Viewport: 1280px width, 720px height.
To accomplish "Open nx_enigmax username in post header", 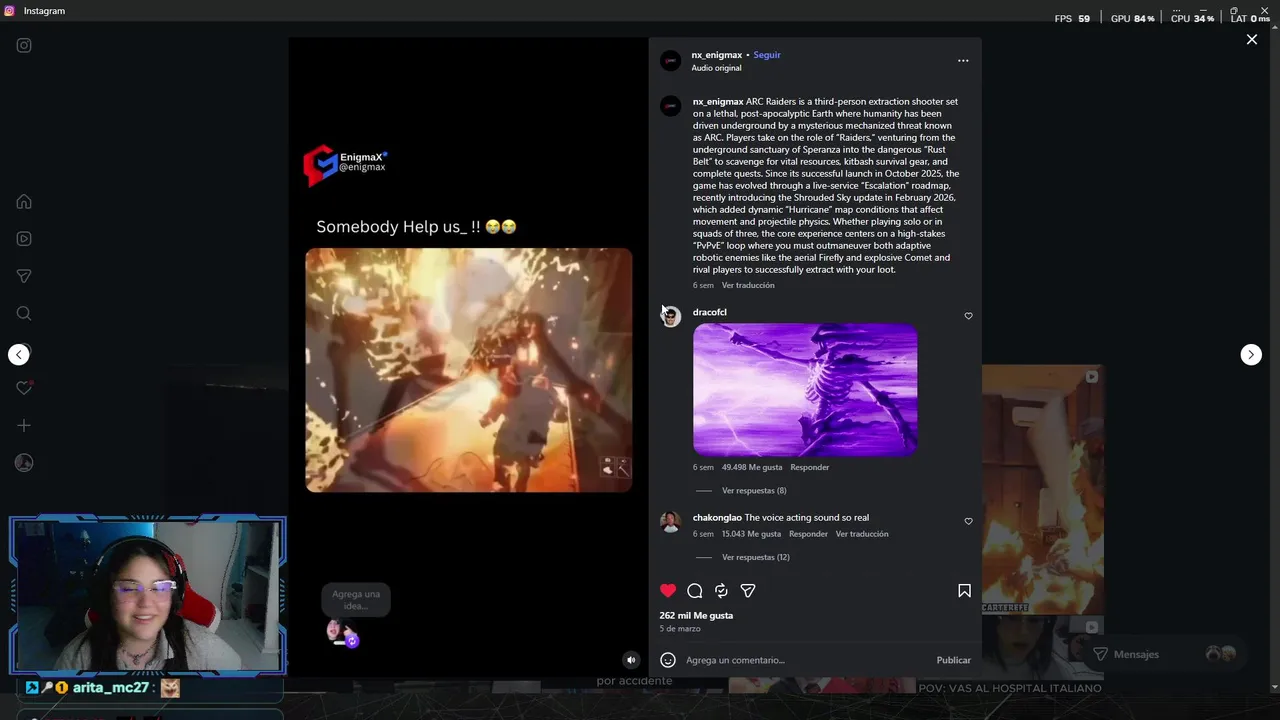I will pyautogui.click(x=717, y=55).
